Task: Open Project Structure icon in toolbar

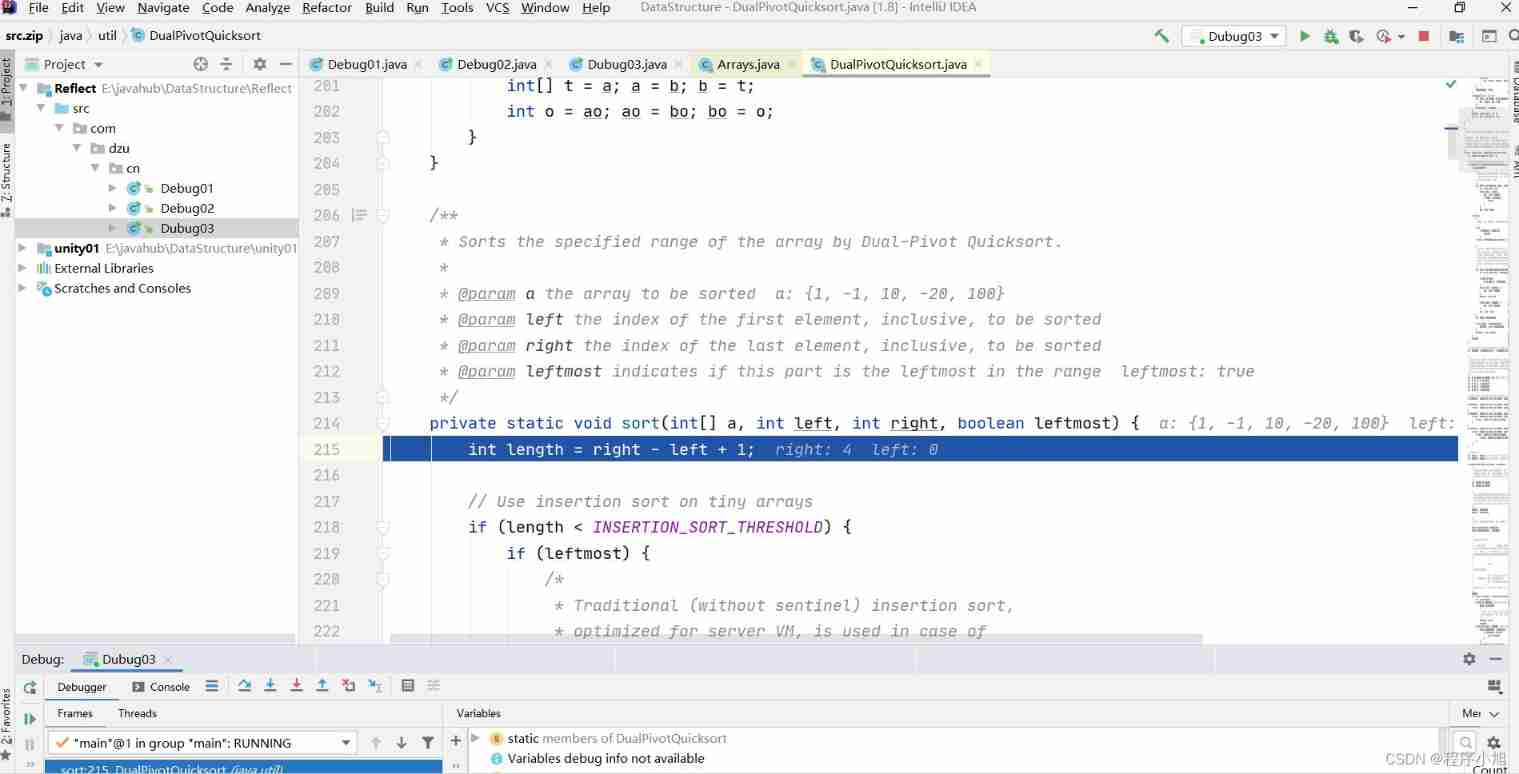Action: pos(1457,36)
